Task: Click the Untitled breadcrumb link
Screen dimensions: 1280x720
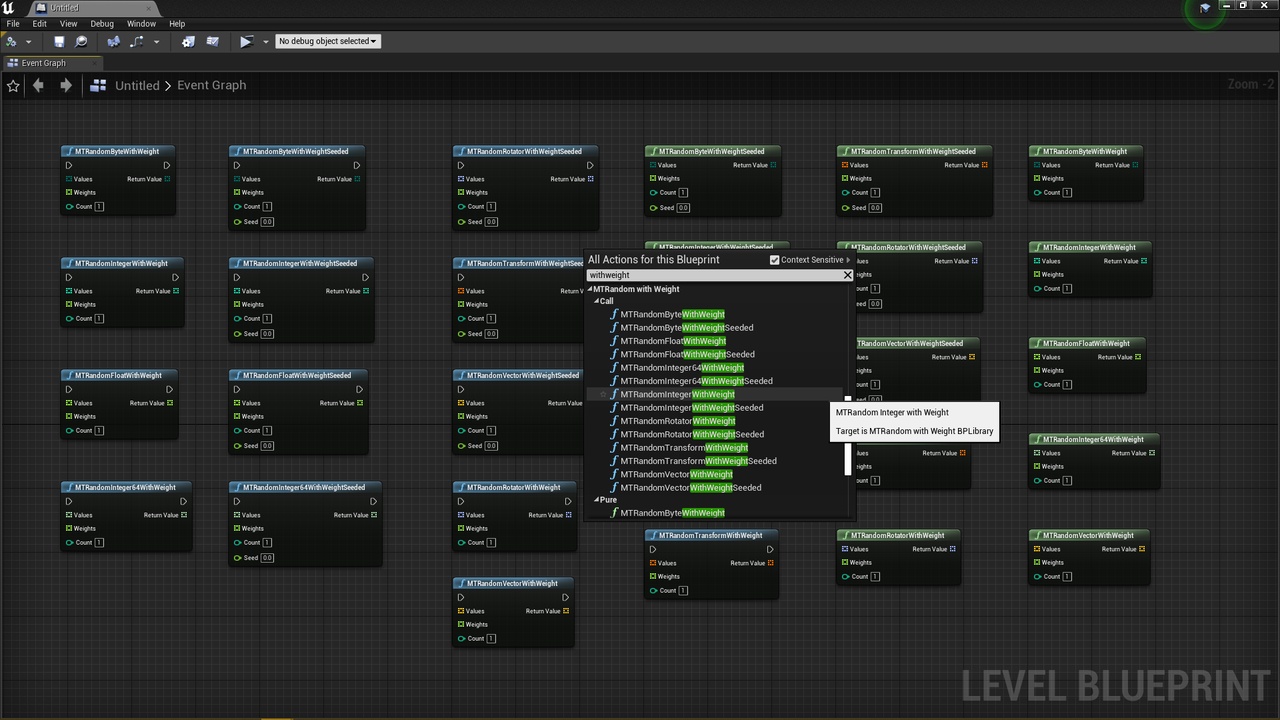Action: click(137, 86)
